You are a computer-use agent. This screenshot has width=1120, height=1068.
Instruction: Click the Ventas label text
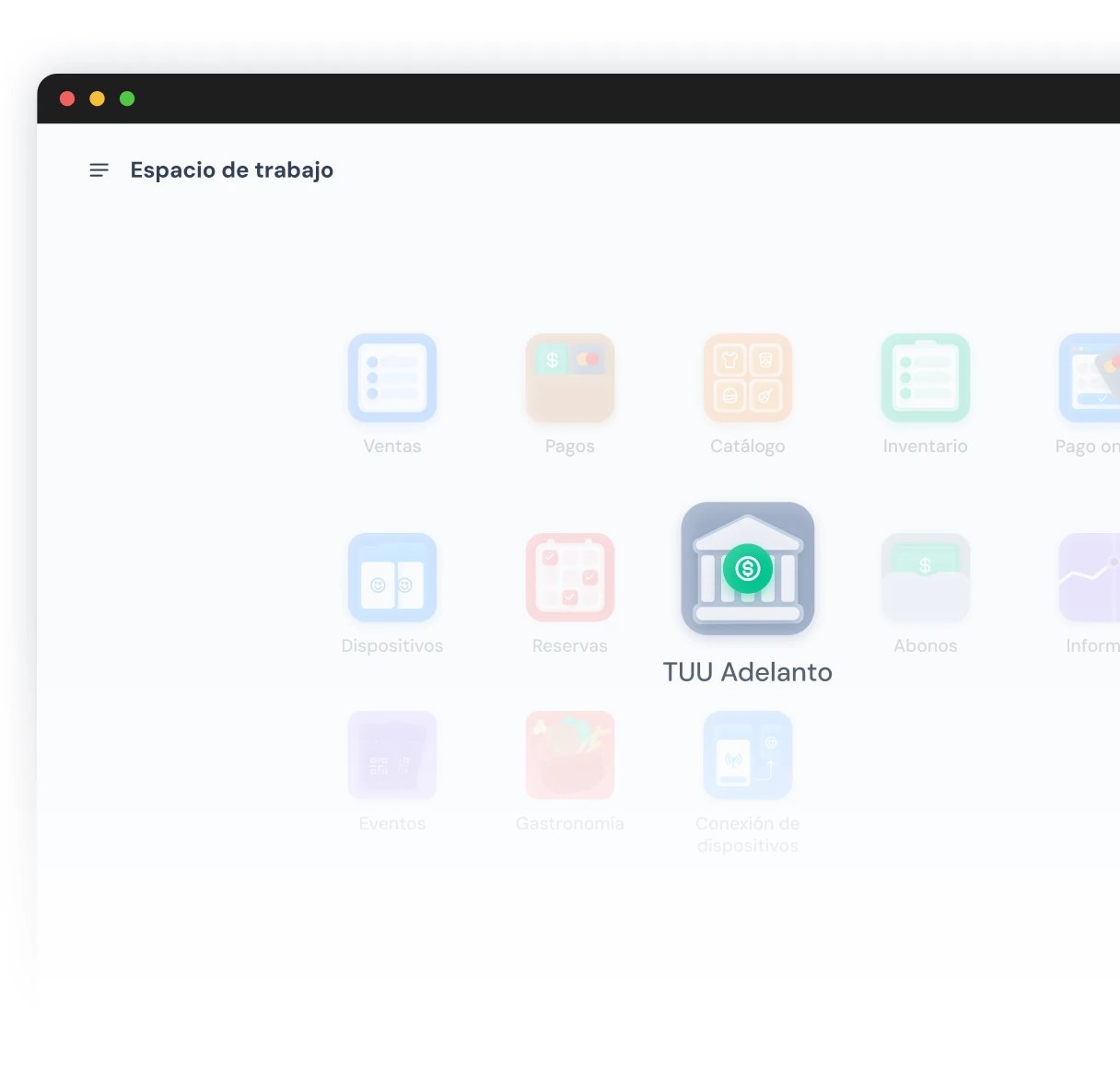[392, 447]
